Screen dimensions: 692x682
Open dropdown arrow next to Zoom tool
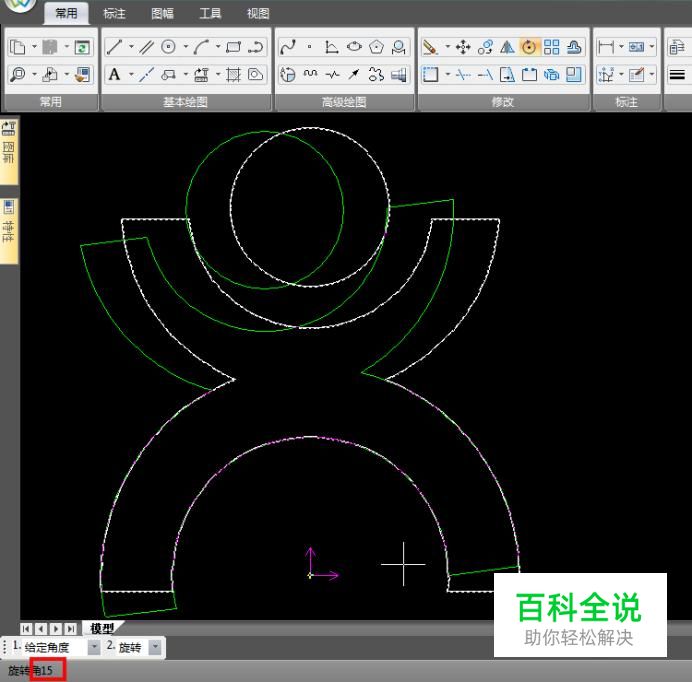[x=34, y=74]
